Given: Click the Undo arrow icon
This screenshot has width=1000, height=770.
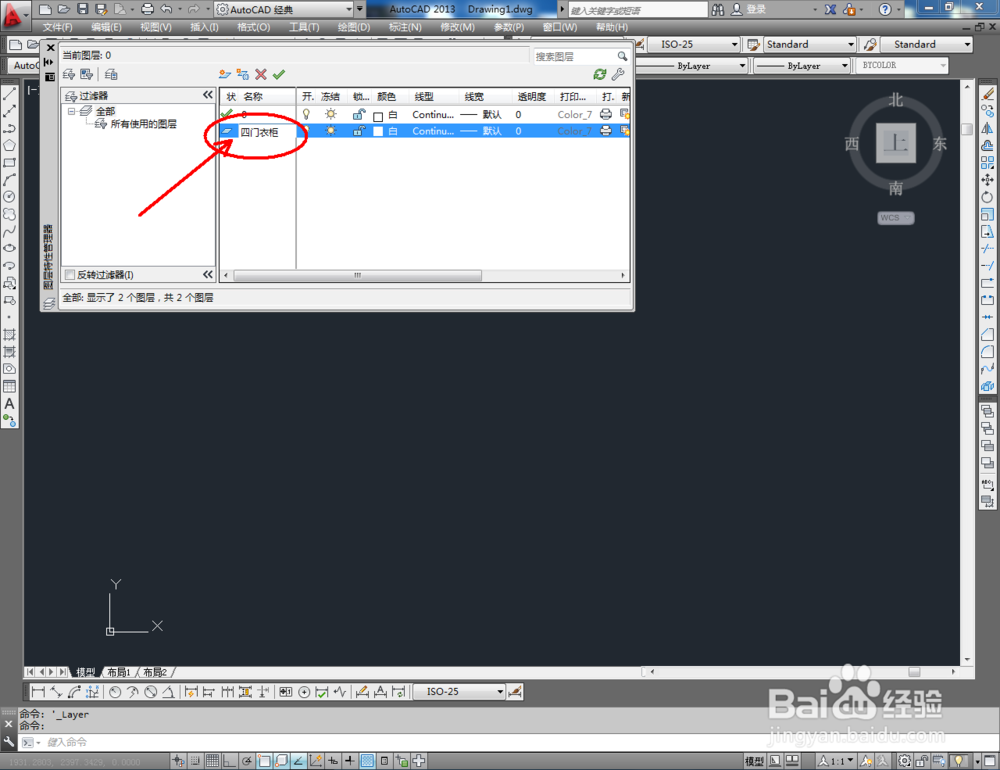Looking at the screenshot, I should [x=166, y=9].
